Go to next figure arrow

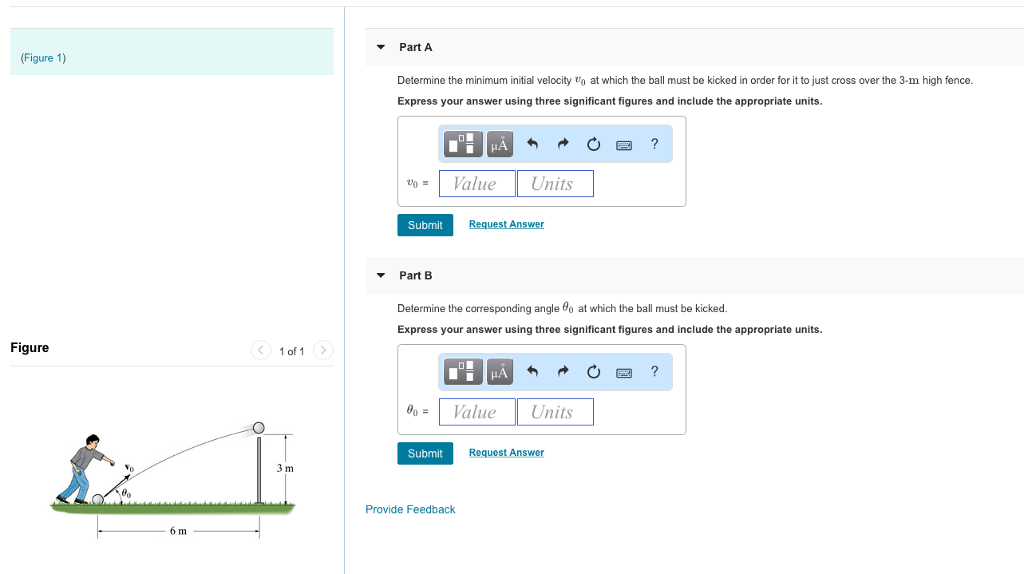point(322,350)
